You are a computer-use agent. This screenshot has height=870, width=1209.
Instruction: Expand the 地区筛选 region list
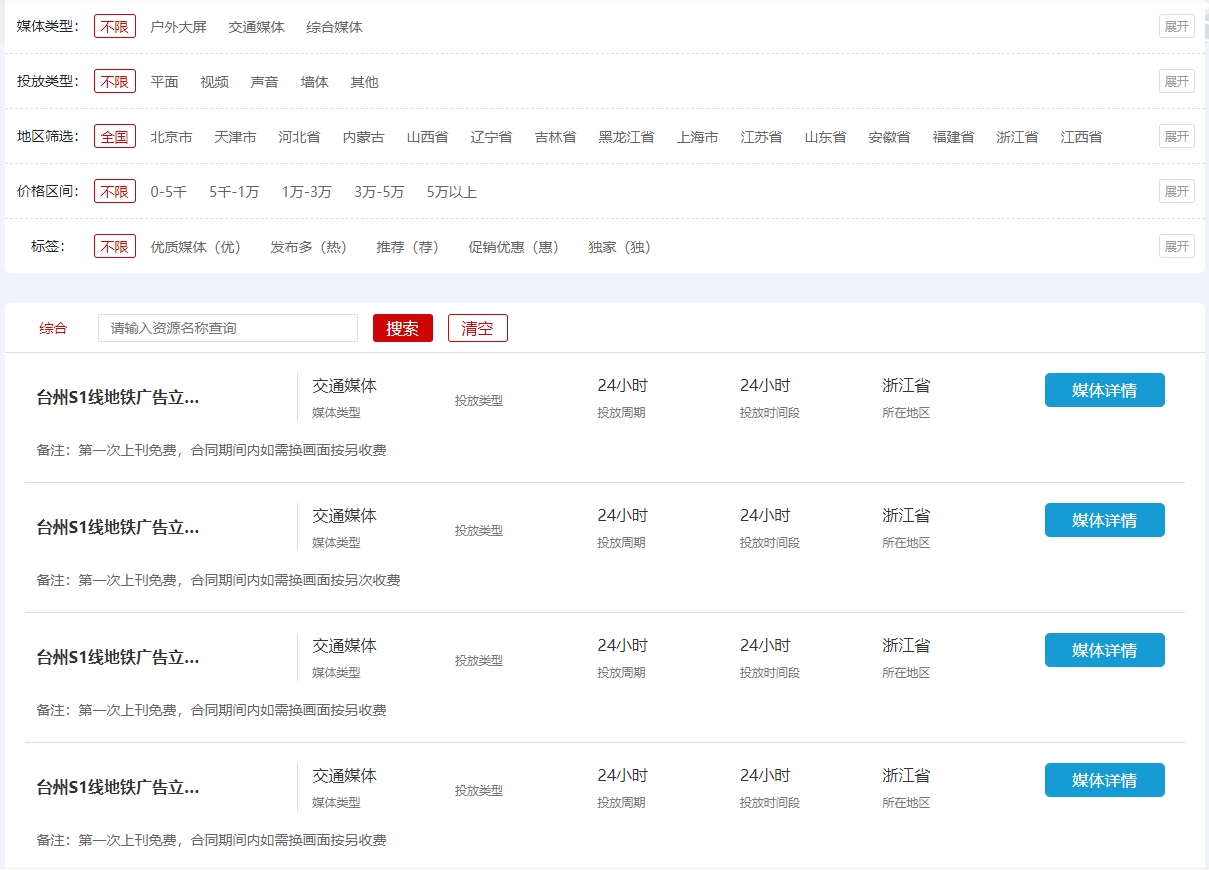point(1176,137)
